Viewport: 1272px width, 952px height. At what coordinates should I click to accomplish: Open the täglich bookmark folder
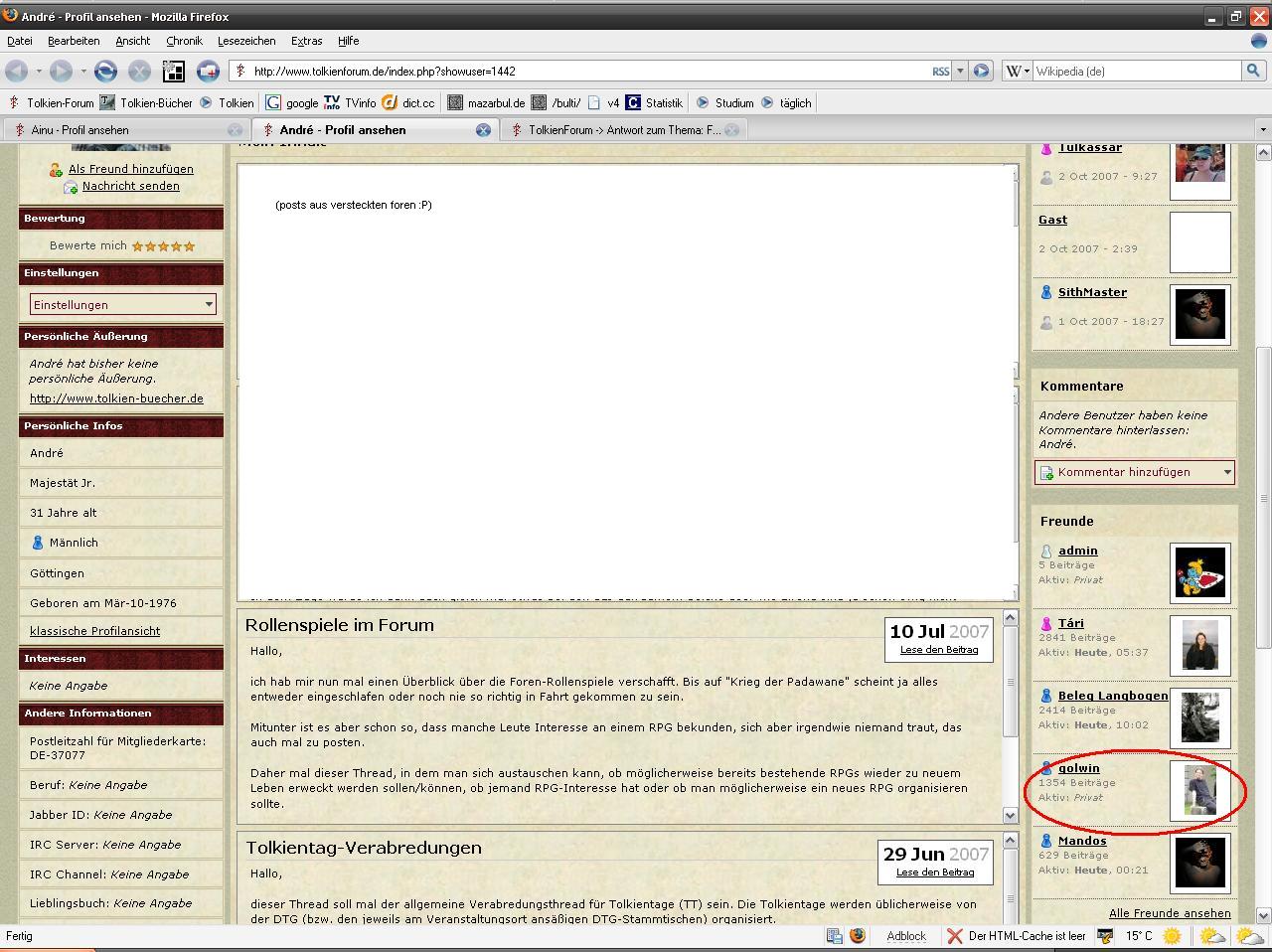pyautogui.click(x=786, y=102)
